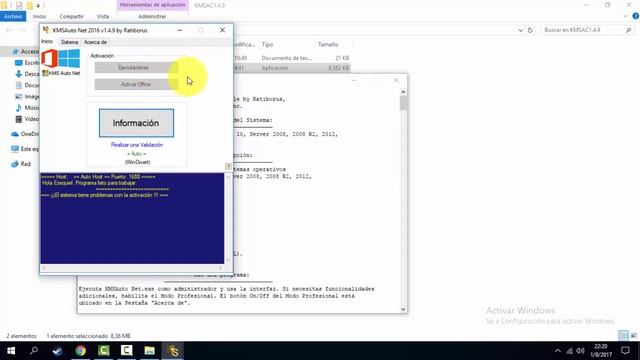This screenshot has height=360, width=640.
Task: Click the Herramientas de aplicación tab
Action: click(x=153, y=5)
